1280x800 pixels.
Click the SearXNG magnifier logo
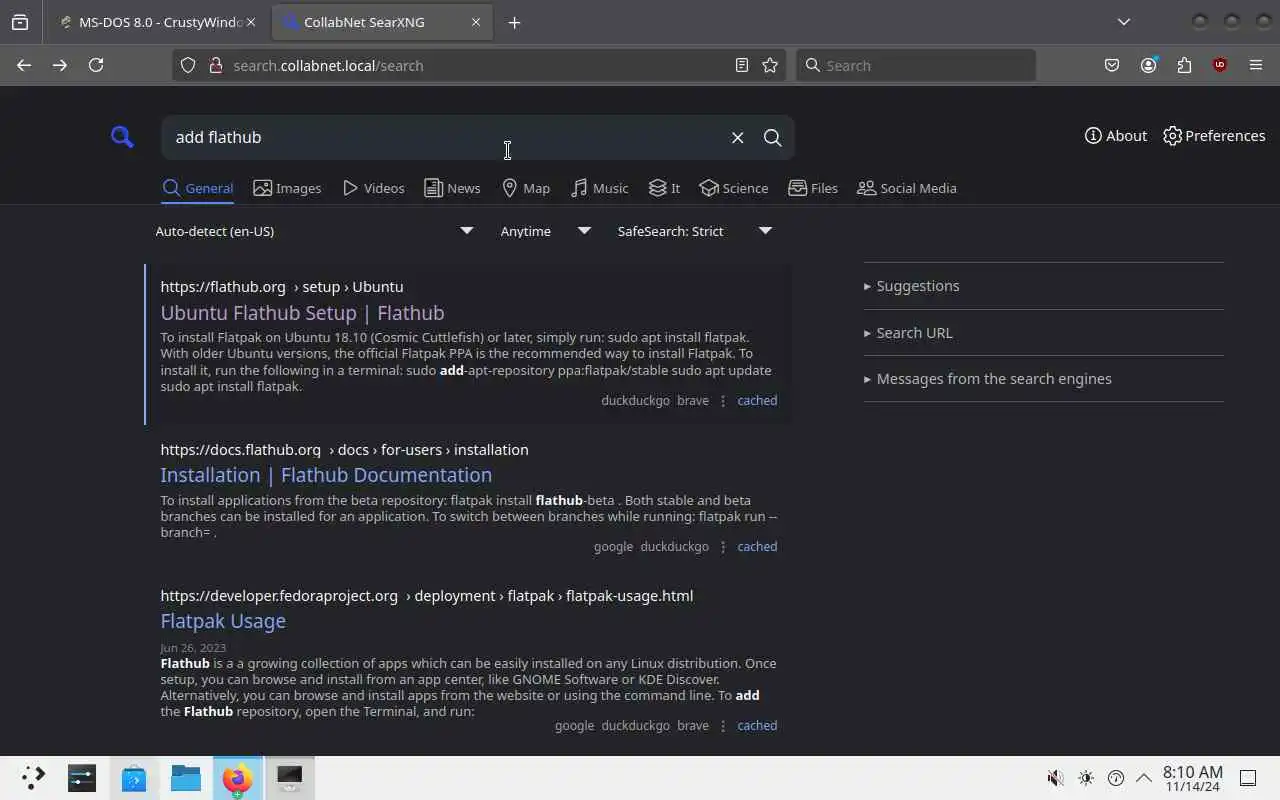point(122,137)
